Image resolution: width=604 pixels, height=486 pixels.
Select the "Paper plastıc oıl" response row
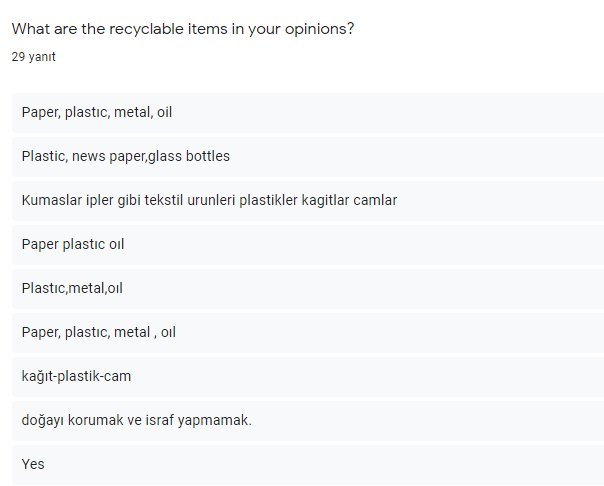[73, 244]
